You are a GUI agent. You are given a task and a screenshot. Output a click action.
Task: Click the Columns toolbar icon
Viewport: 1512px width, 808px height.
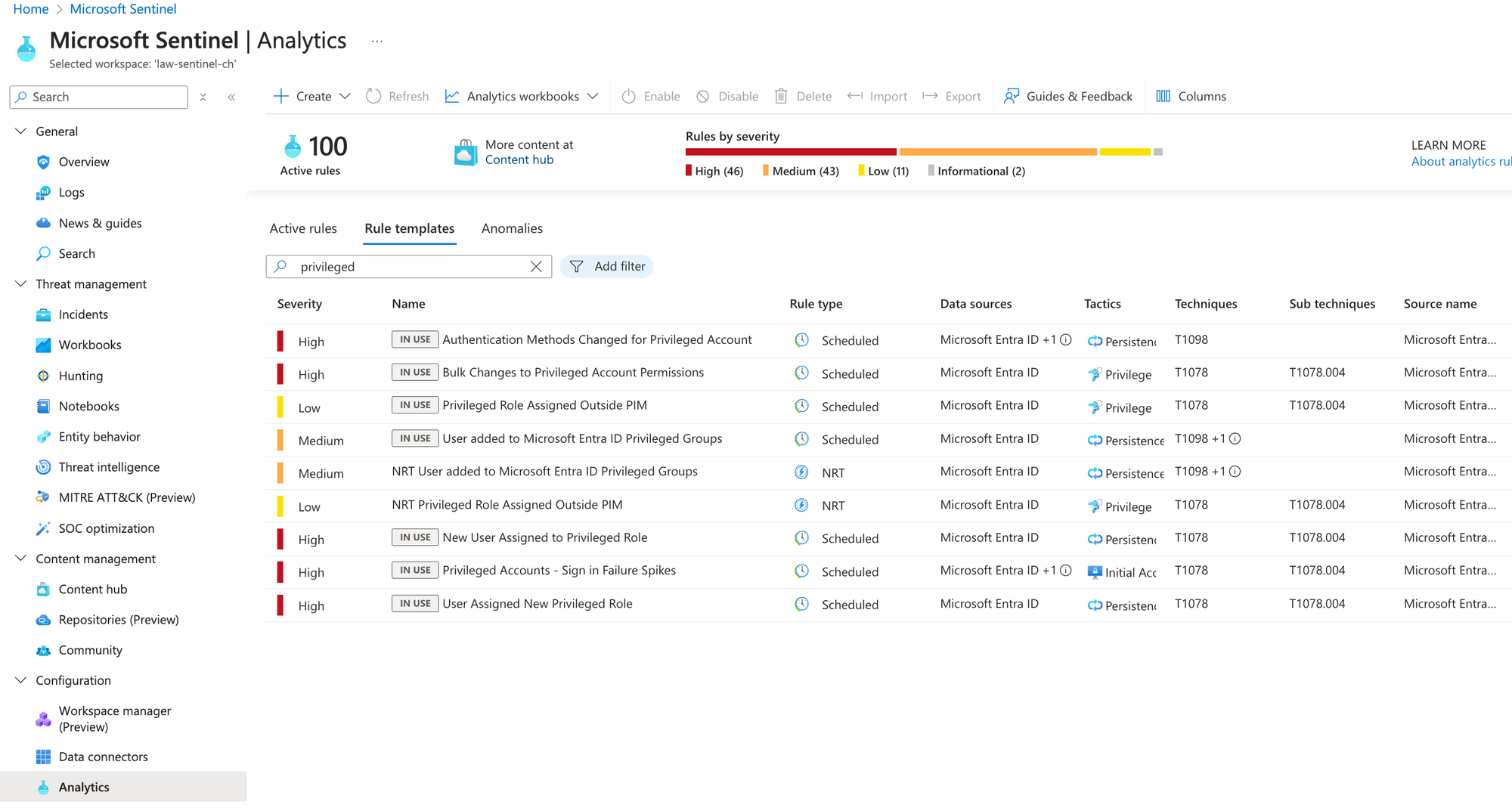click(x=1163, y=96)
